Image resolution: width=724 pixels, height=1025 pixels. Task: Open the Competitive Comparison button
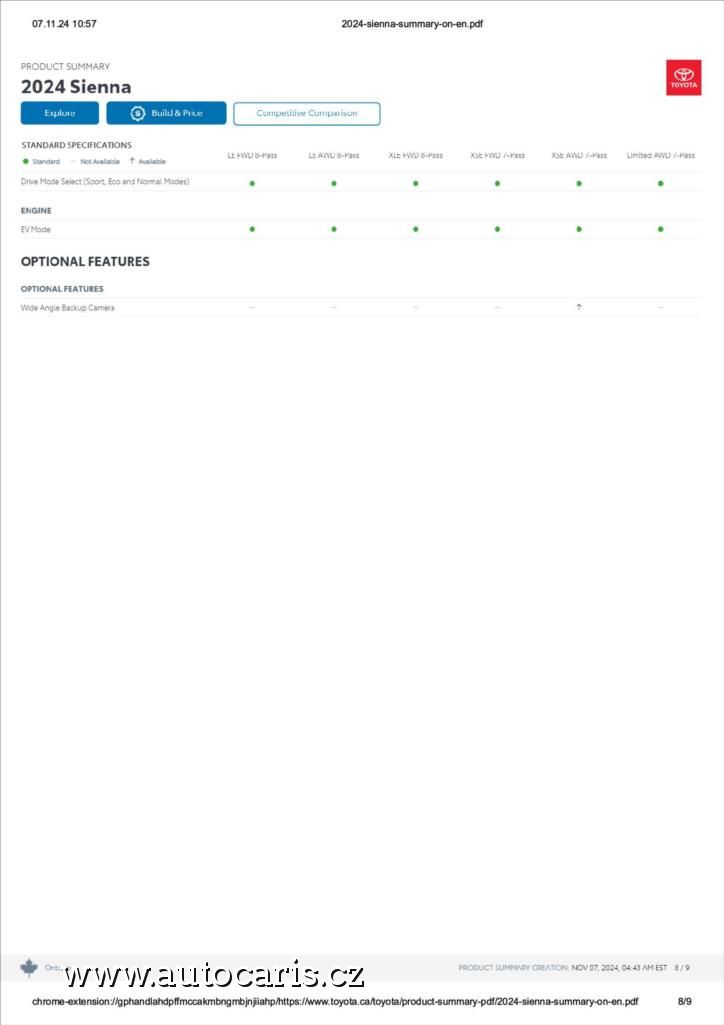[x=307, y=113]
